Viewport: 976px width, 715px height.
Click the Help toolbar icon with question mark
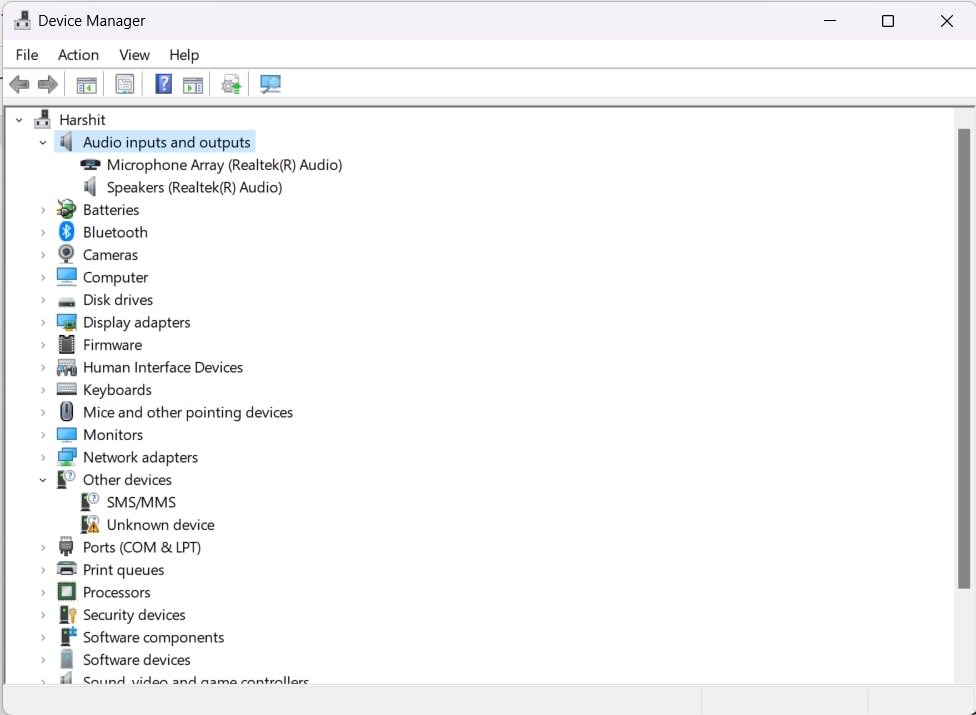point(164,85)
